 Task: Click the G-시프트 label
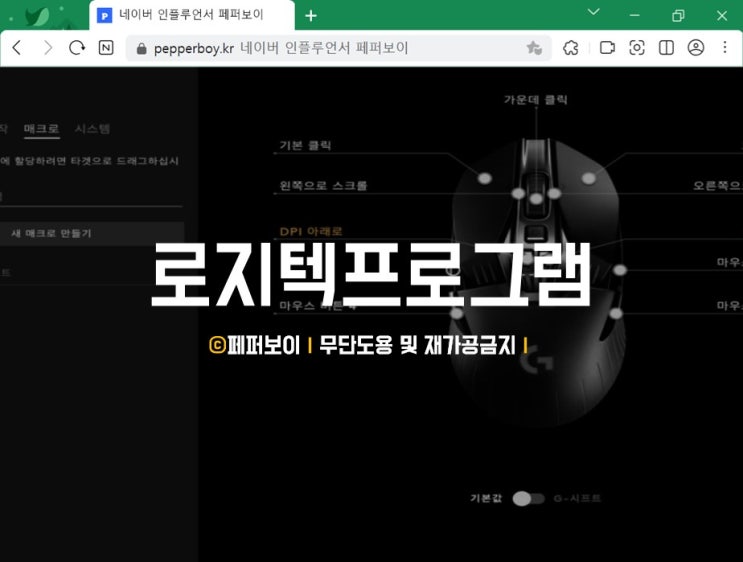pos(577,499)
